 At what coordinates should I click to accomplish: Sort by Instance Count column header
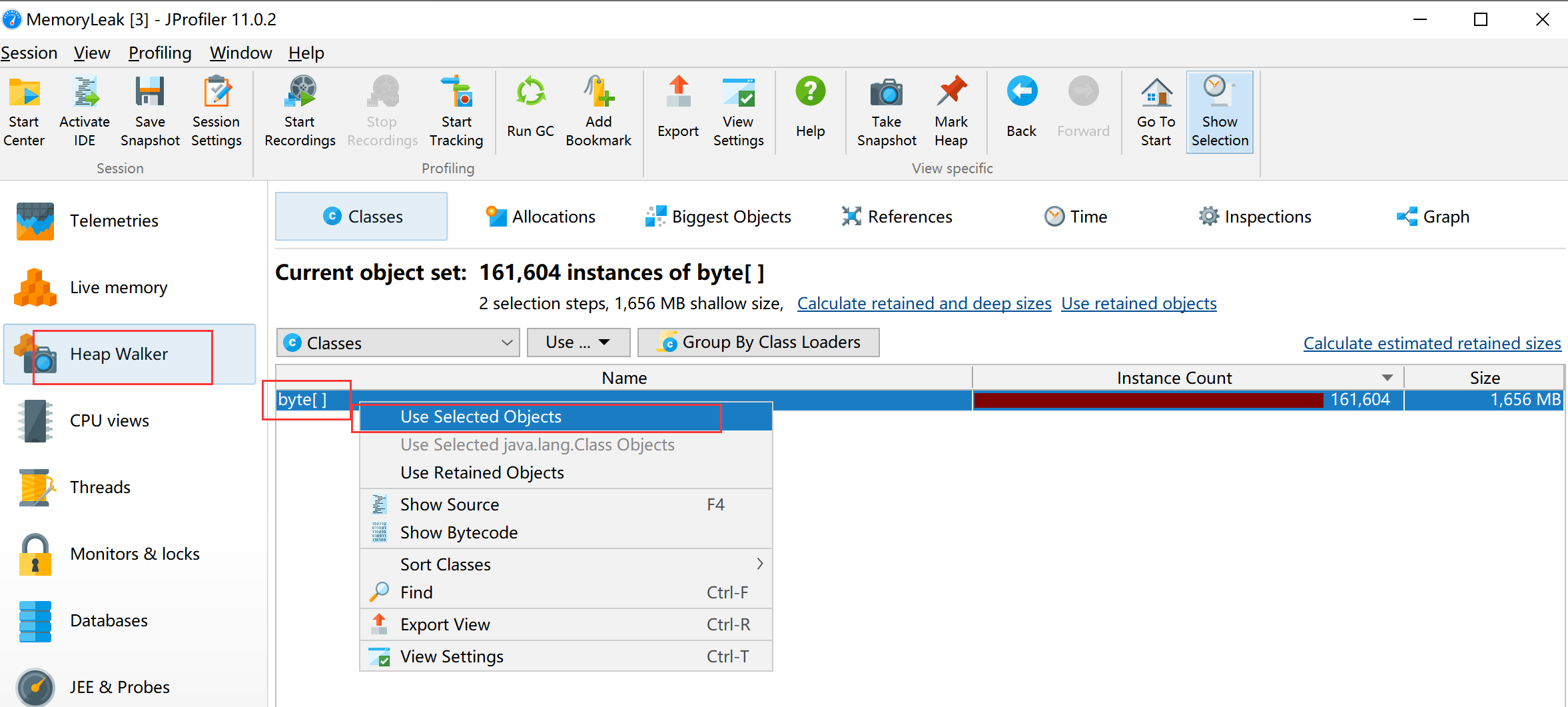pyautogui.click(x=1188, y=378)
